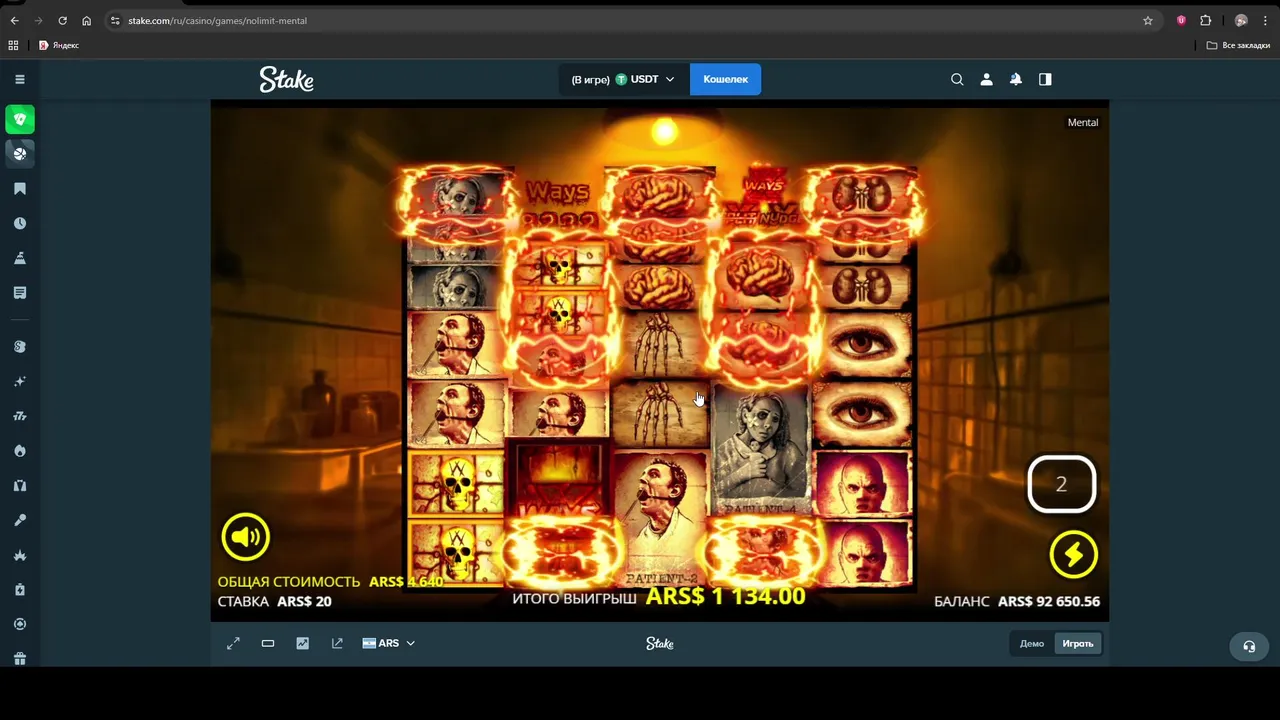Open my bets list icon
Image resolution: width=1280 pixels, height=720 pixels.
point(20,293)
